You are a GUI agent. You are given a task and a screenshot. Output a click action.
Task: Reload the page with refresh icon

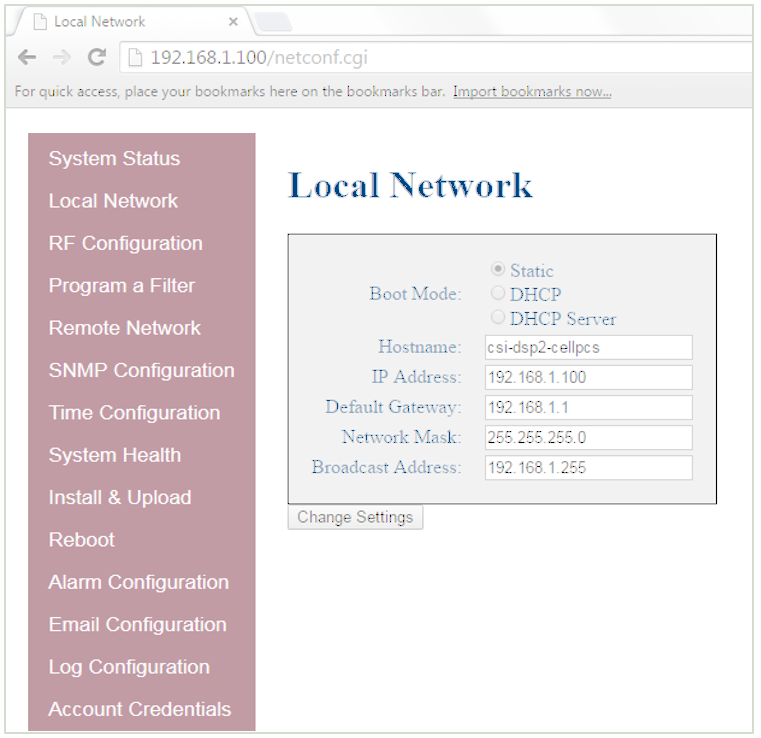(97, 57)
